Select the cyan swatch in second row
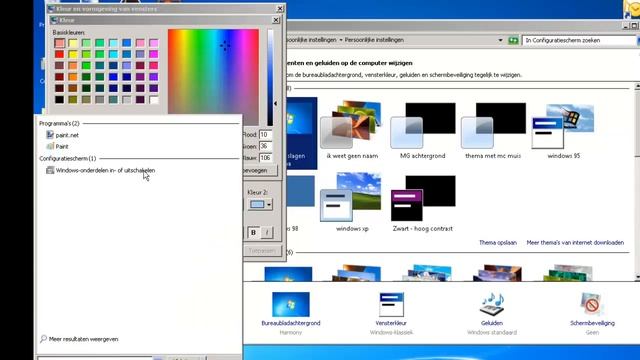 pyautogui.click(x=113, y=54)
